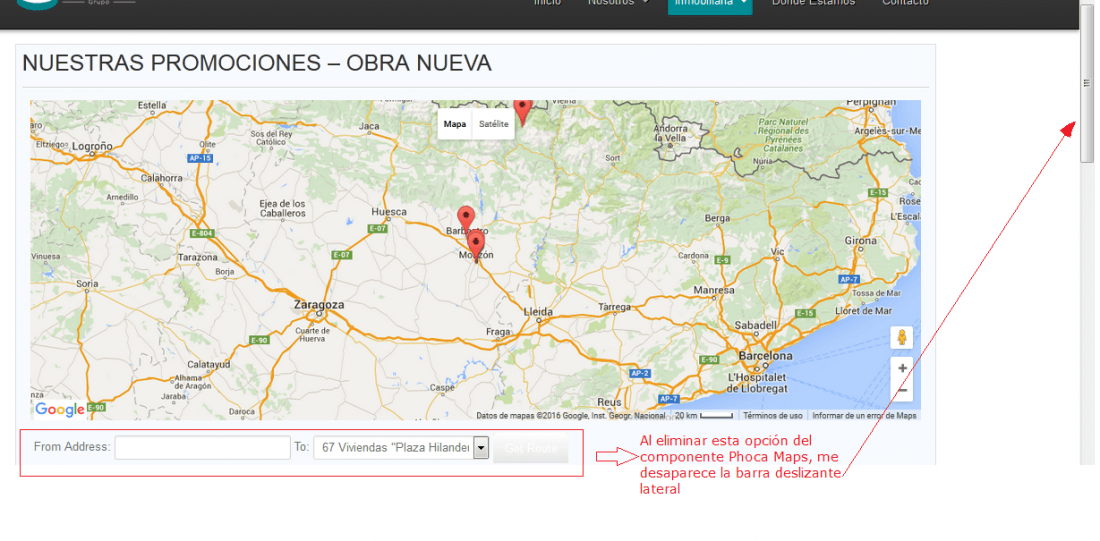Click the Lleida label on the map

point(539,312)
